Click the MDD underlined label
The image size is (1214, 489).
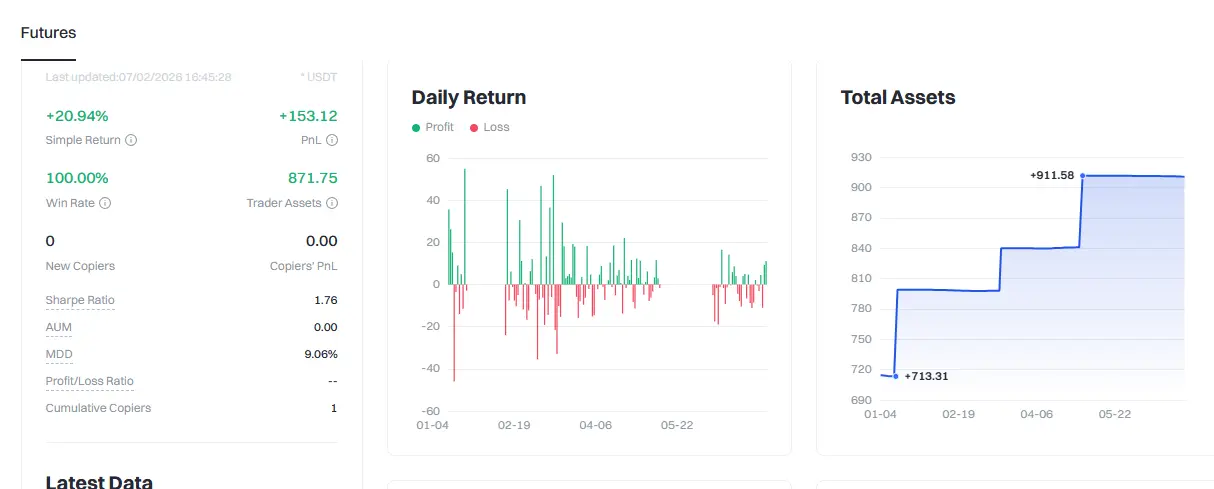point(59,354)
